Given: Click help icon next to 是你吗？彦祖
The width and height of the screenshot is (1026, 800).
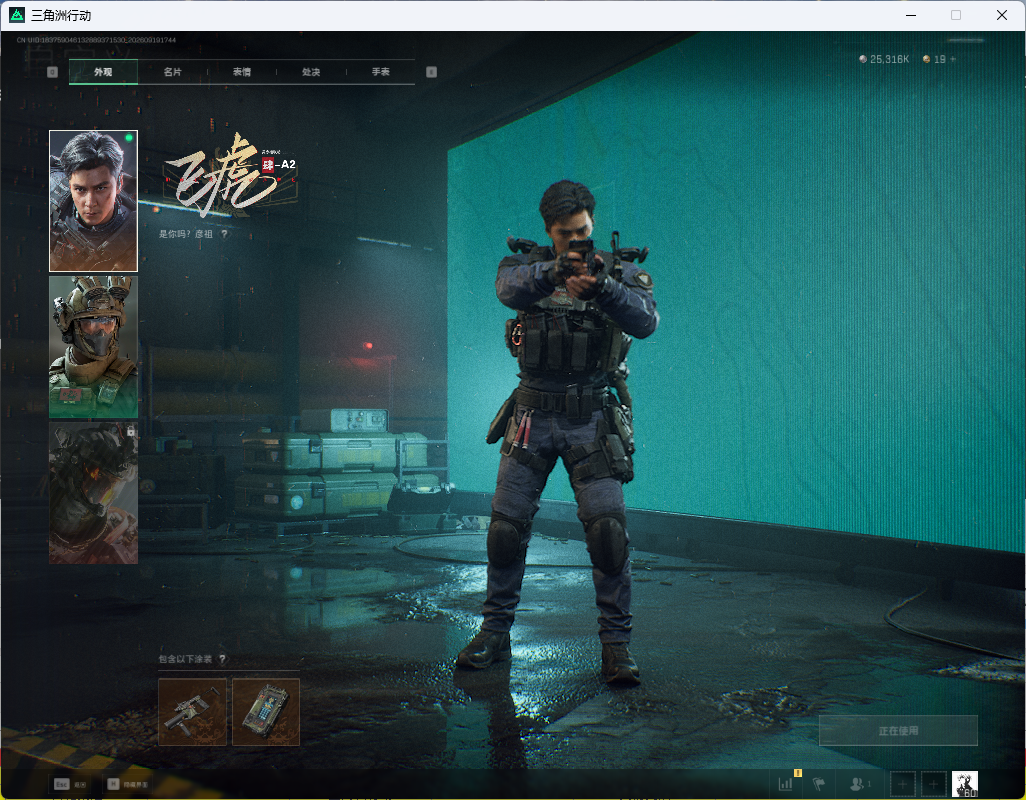Looking at the screenshot, I should coord(224,234).
